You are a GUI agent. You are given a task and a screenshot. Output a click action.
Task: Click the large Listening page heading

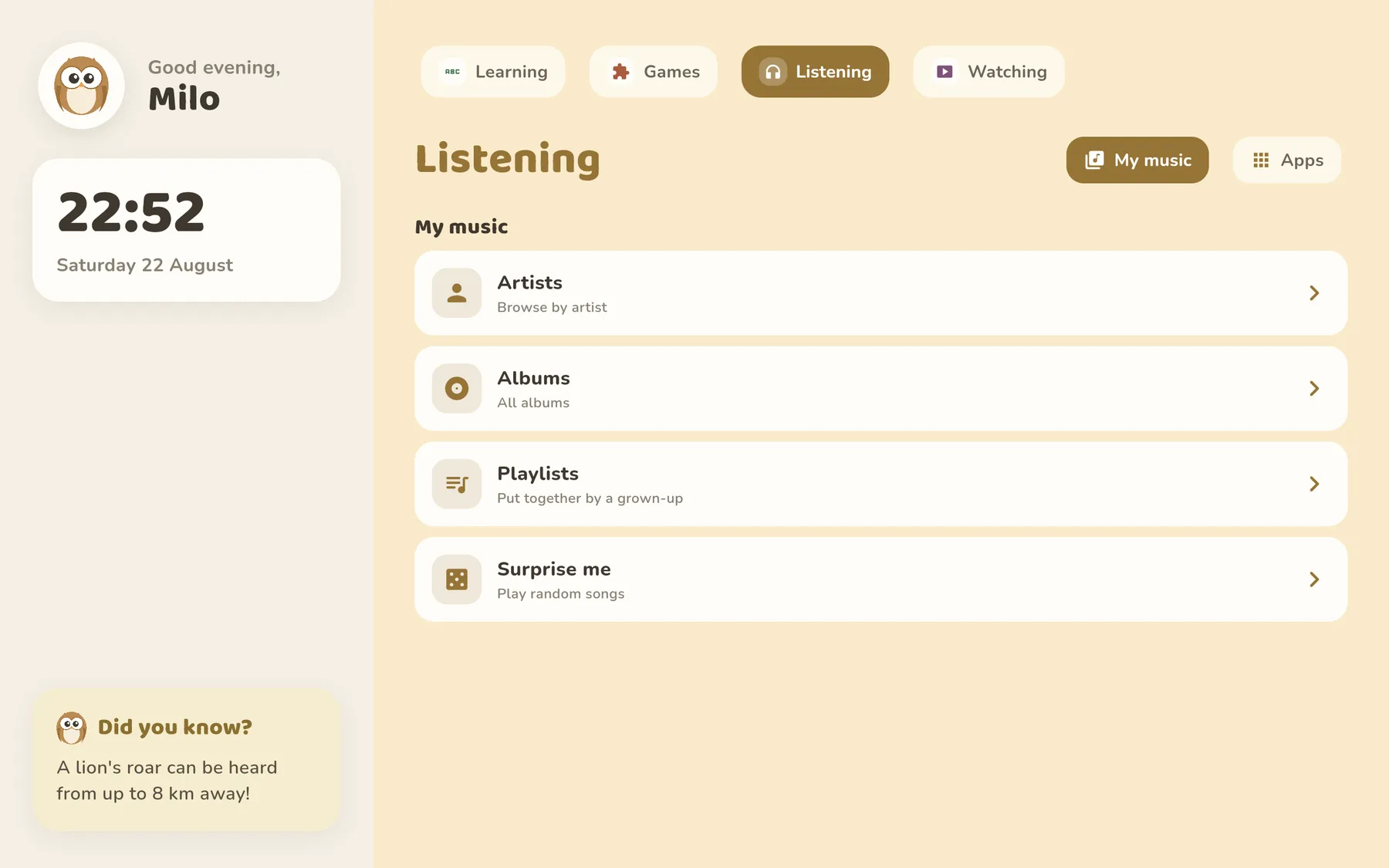point(508,160)
